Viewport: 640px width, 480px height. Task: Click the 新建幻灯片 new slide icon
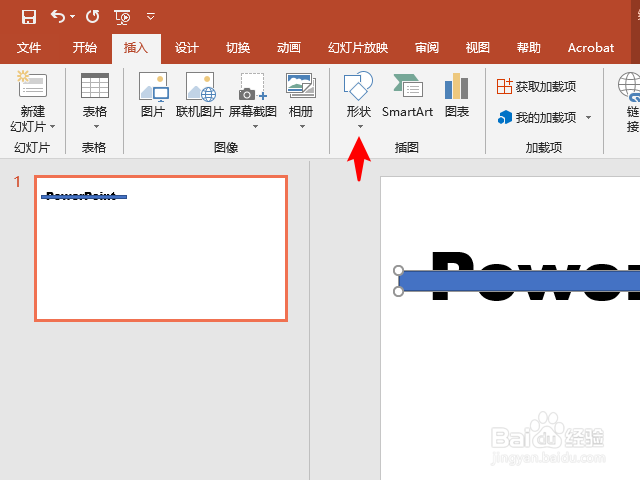coord(32,84)
